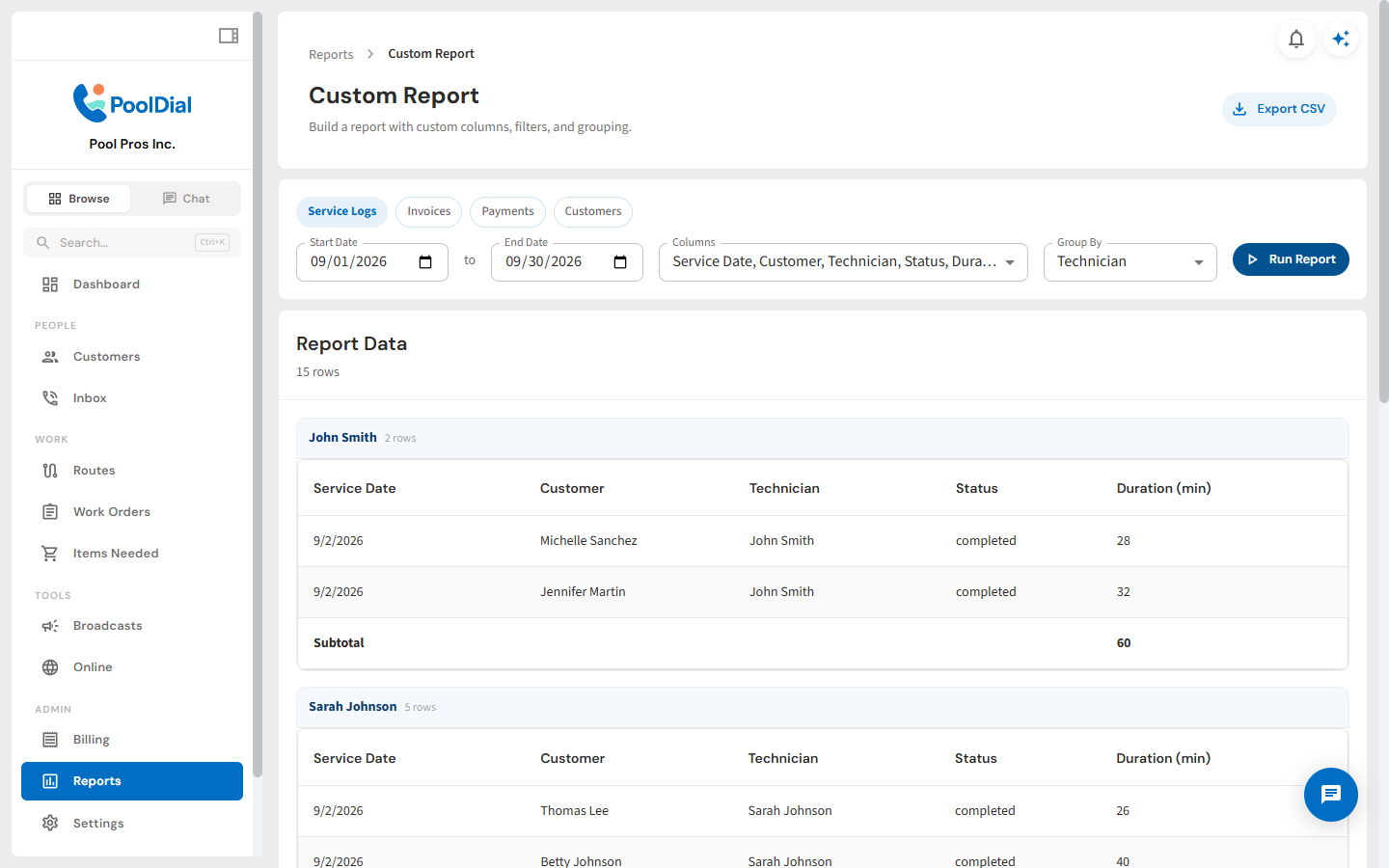Screen dimensions: 1389x868
Task: Click the sidebar scrollbar
Action: tap(258, 393)
